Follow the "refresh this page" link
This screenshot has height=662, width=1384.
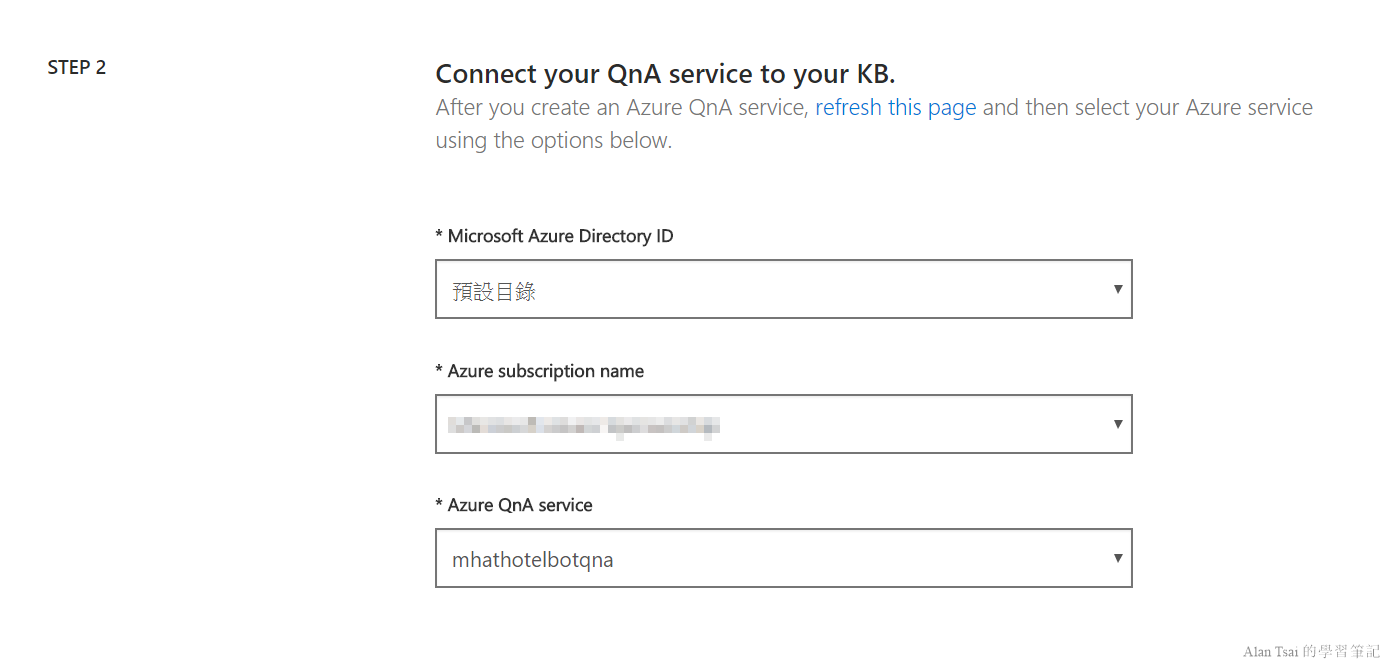tap(895, 108)
